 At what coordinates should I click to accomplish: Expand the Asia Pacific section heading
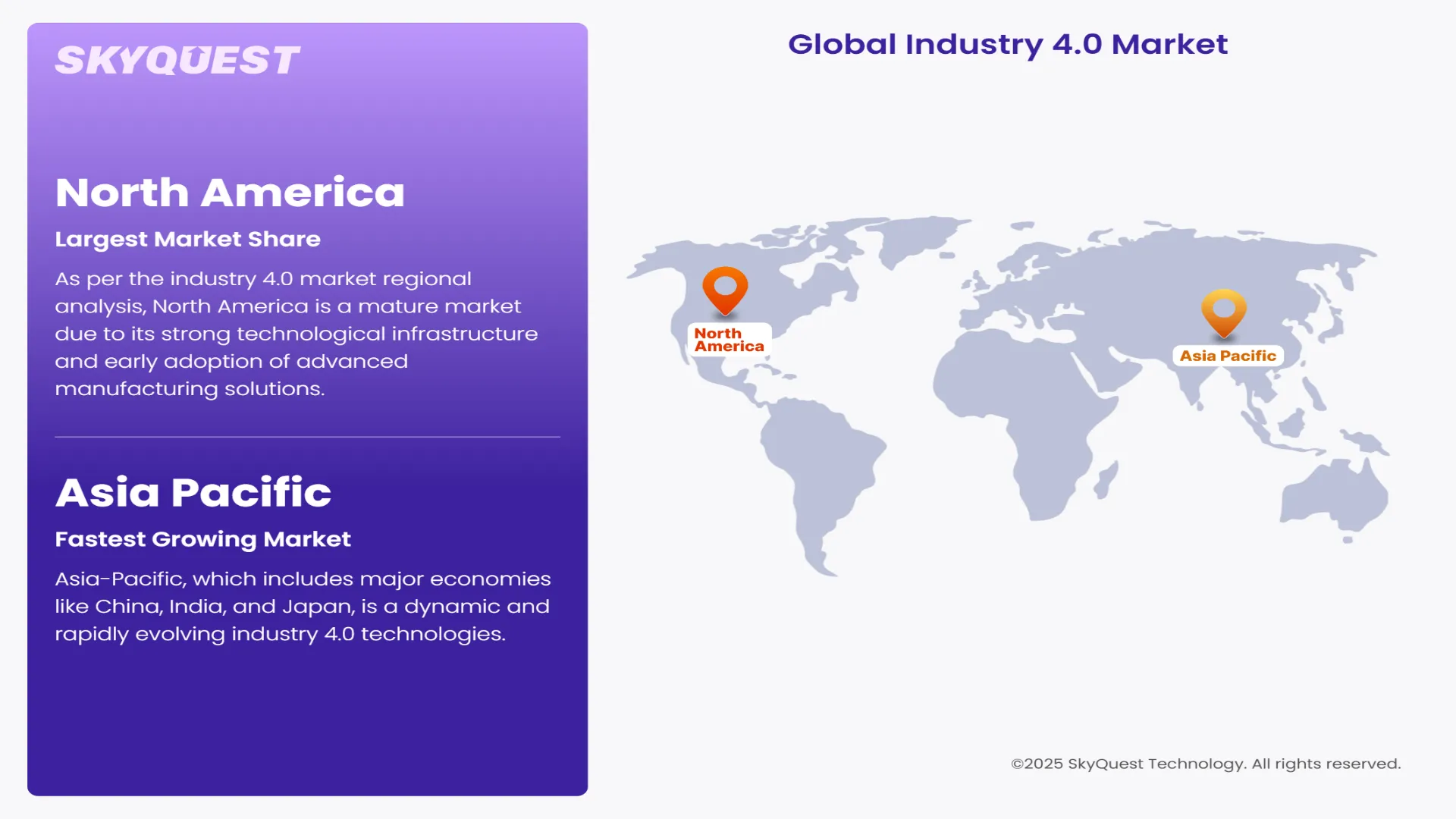pos(193,492)
